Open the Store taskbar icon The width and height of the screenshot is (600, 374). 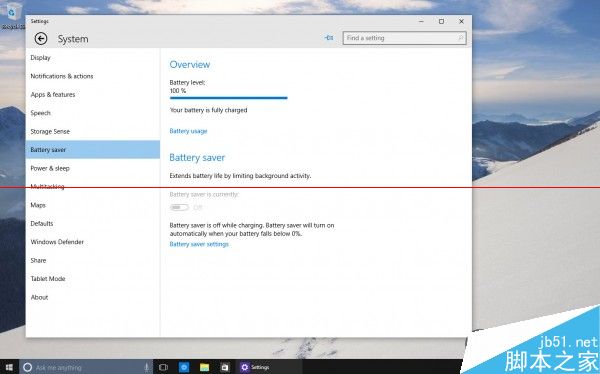click(225, 367)
